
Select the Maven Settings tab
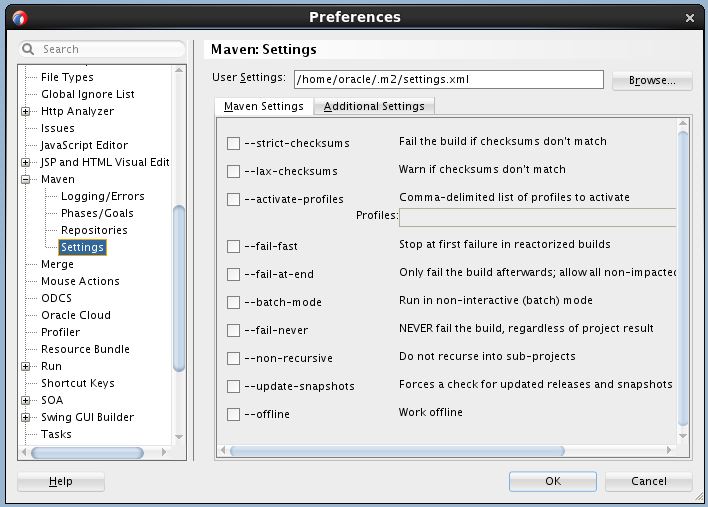click(263, 106)
